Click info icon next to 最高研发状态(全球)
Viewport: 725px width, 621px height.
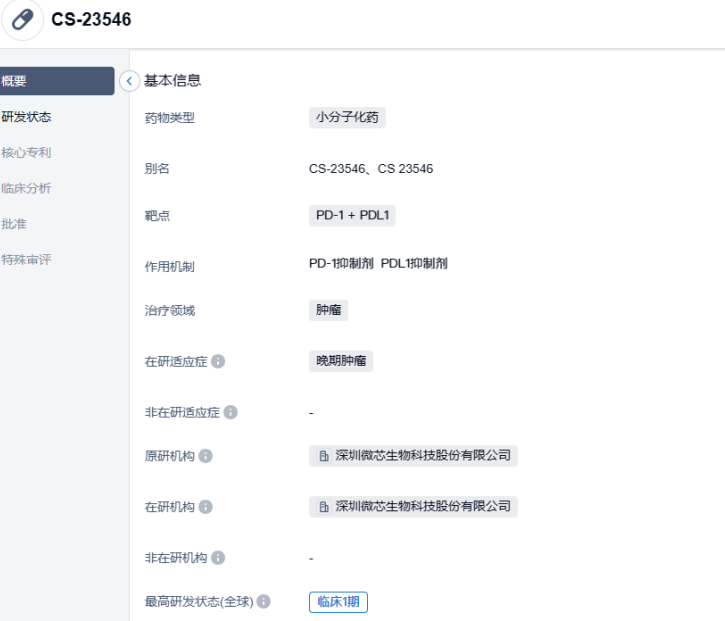tap(264, 602)
